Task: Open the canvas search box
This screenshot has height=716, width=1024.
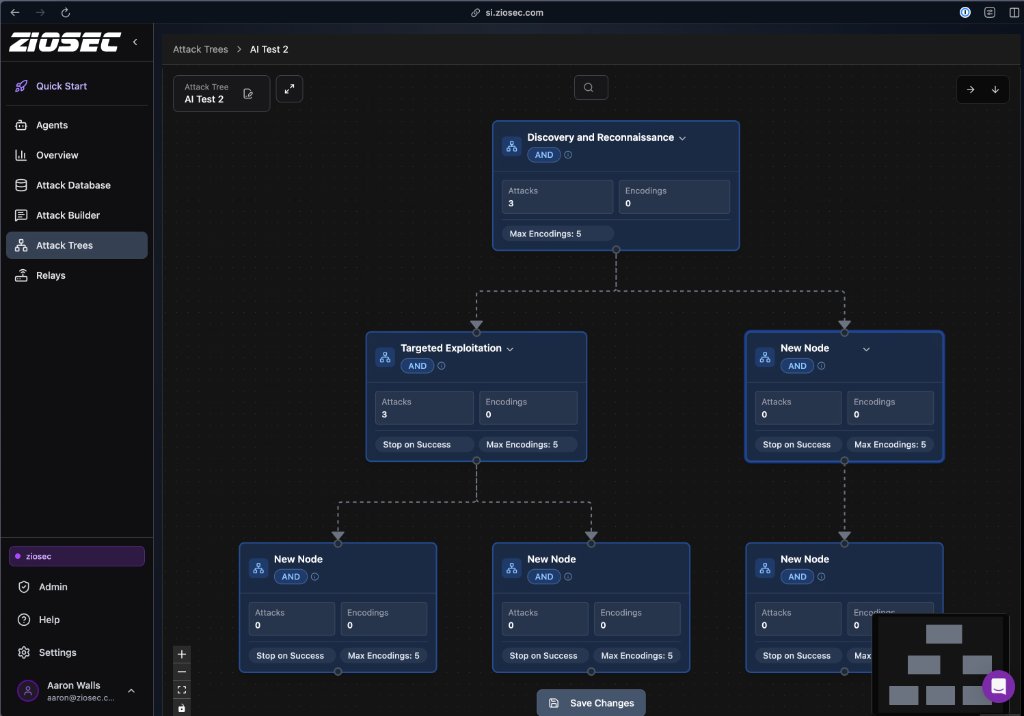Action: (x=590, y=88)
